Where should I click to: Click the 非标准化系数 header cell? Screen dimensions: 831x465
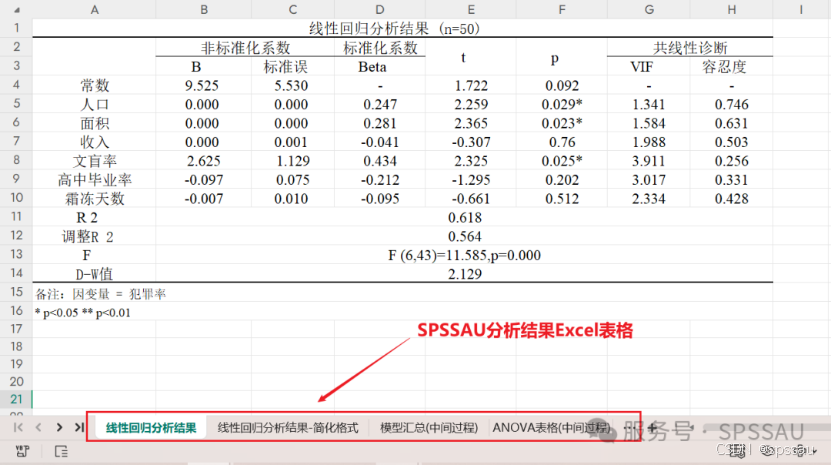245,48
